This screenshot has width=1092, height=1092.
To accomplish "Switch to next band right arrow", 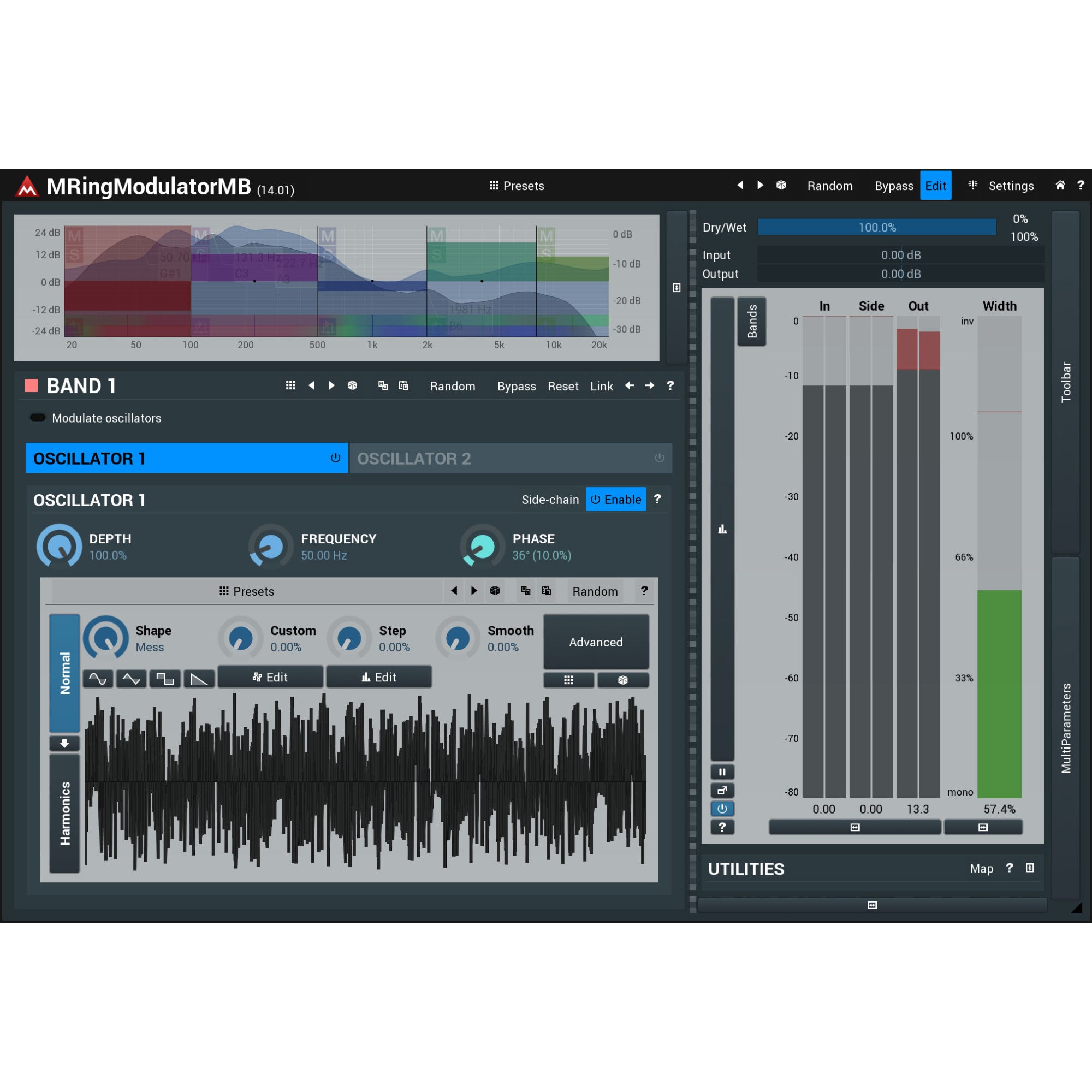I will click(649, 385).
